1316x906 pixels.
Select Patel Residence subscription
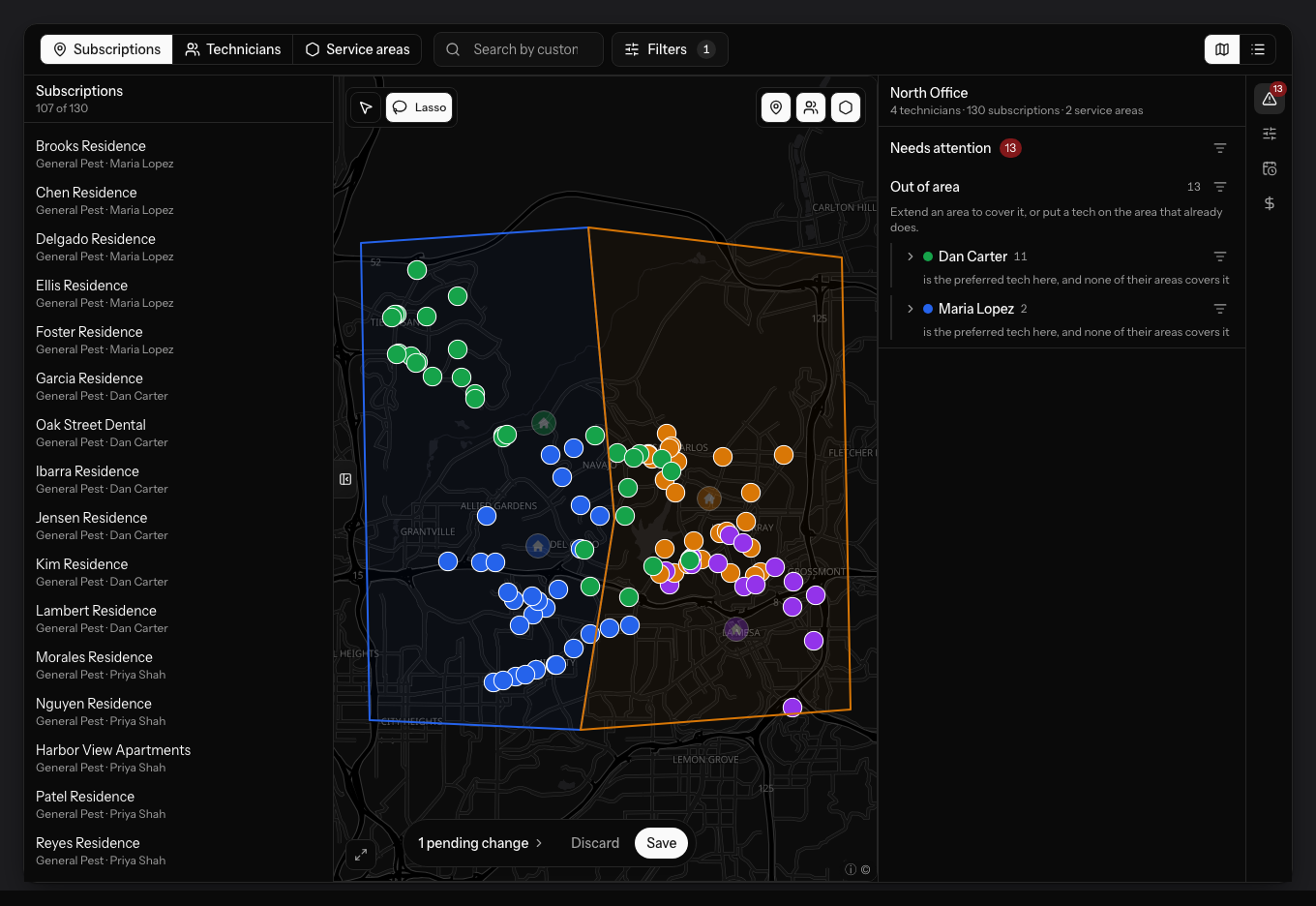tap(179, 804)
